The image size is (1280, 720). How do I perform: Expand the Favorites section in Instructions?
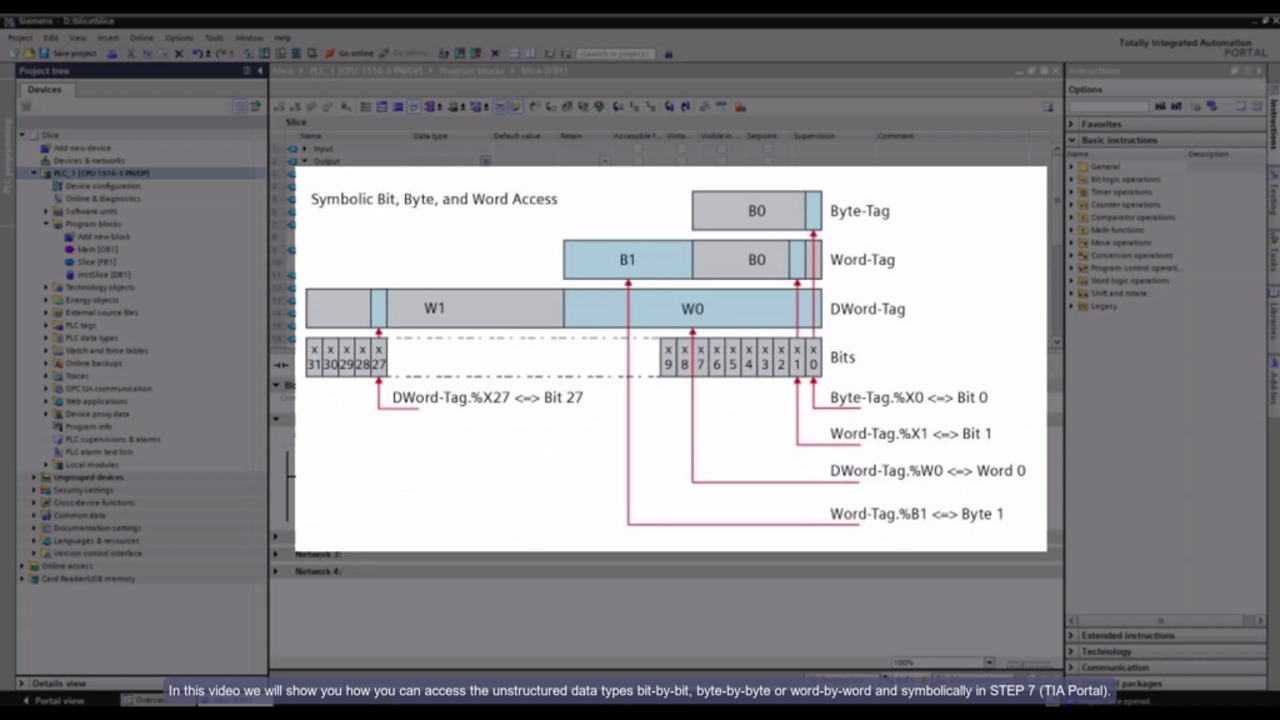[x=1071, y=124]
